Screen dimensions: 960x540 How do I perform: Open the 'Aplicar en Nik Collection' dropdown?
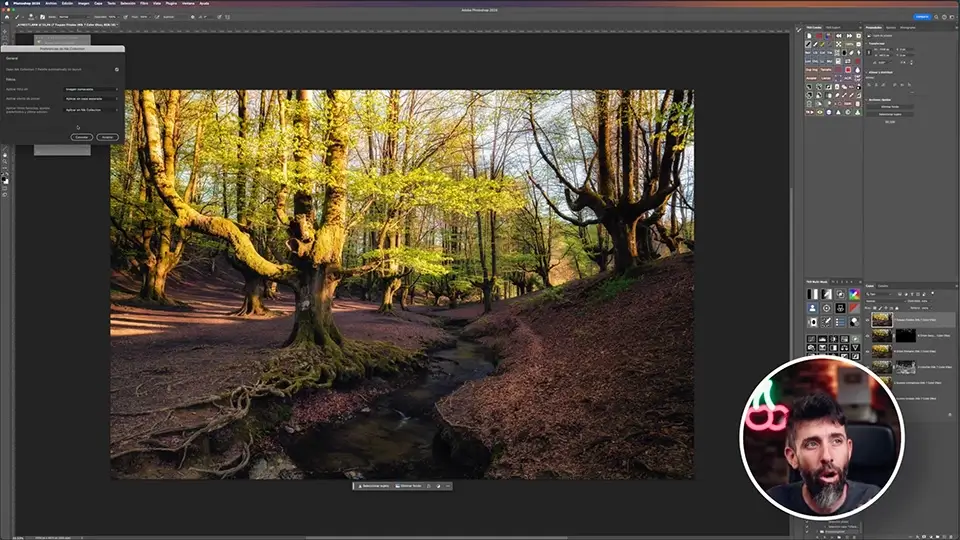tap(91, 110)
